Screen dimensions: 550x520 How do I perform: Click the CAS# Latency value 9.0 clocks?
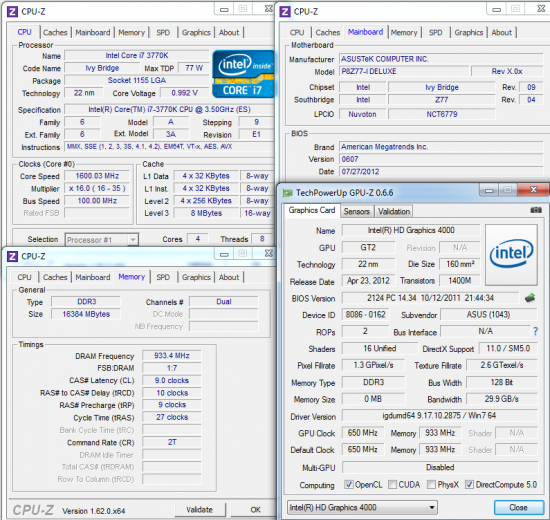coord(172,380)
